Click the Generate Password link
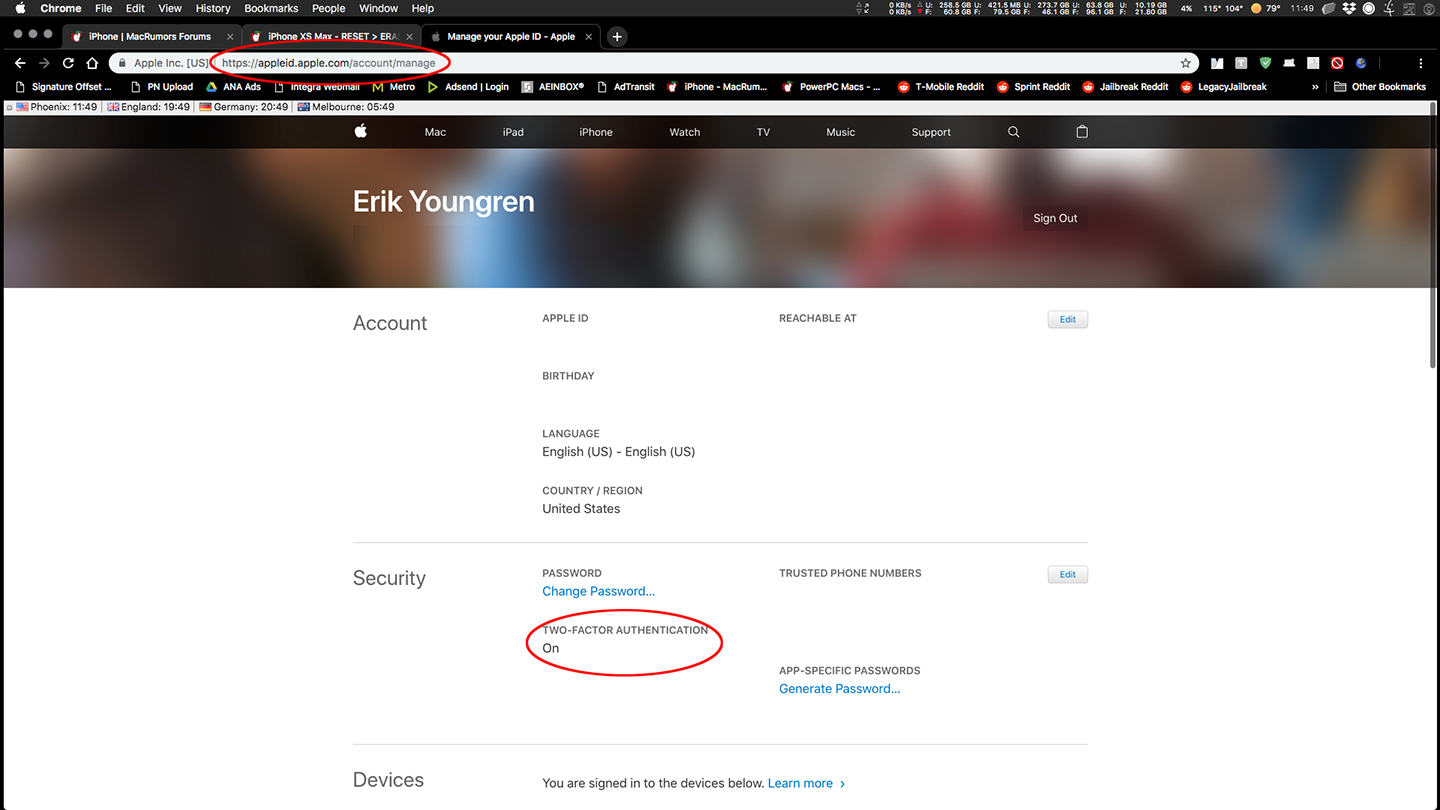Screen dimensions: 1440x810 [839, 689]
